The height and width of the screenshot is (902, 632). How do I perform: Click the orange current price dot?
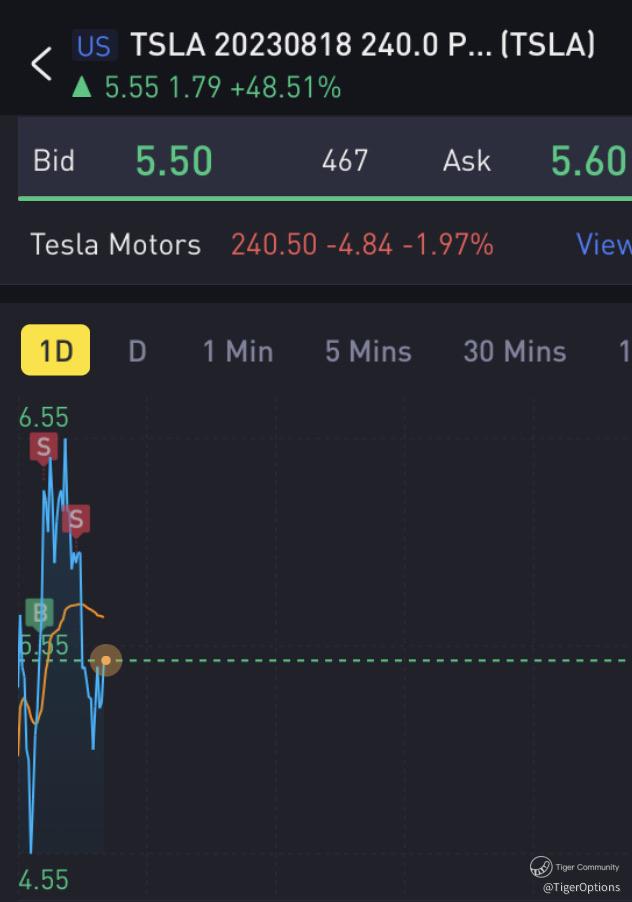coord(106,660)
